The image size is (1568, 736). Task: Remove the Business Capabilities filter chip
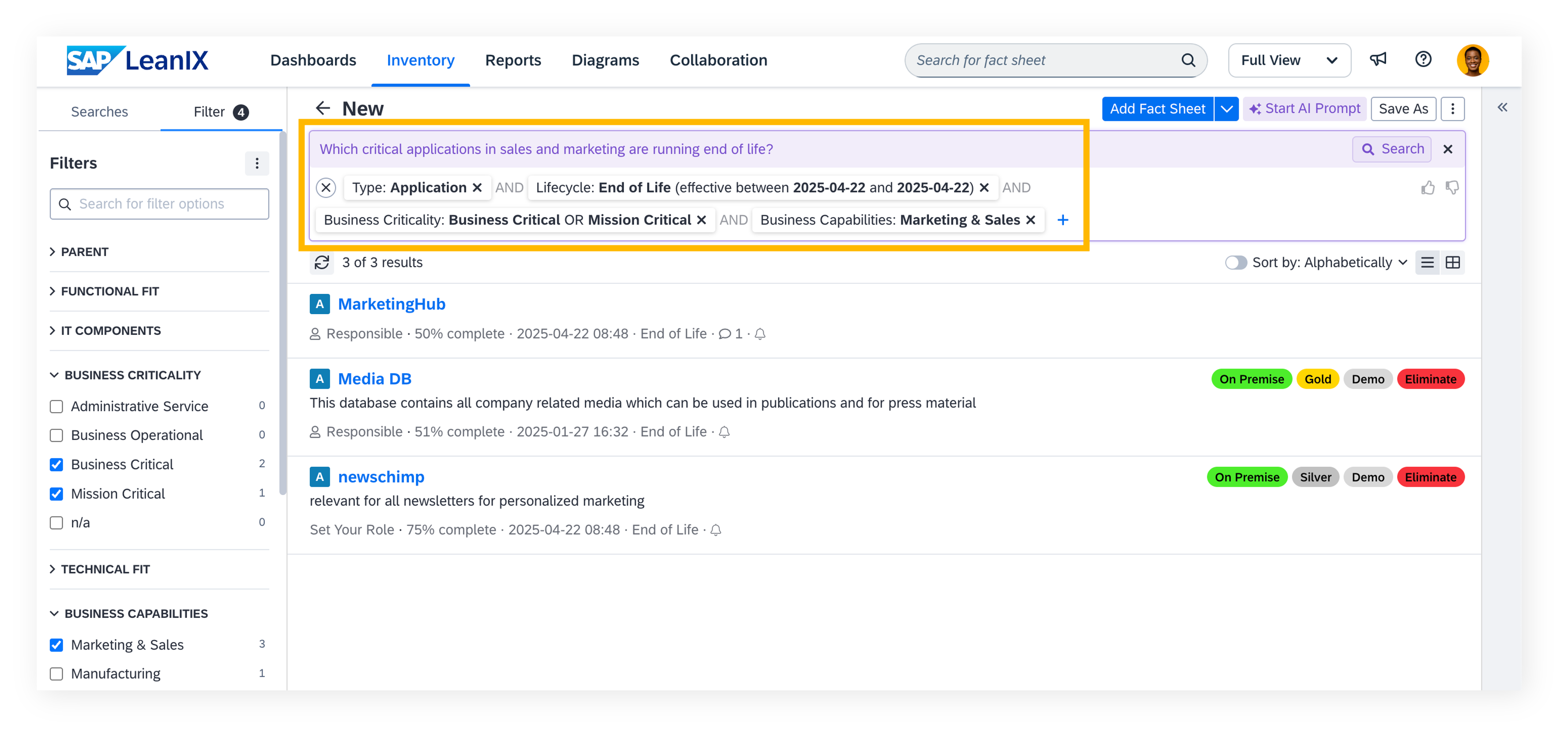tap(1030, 220)
